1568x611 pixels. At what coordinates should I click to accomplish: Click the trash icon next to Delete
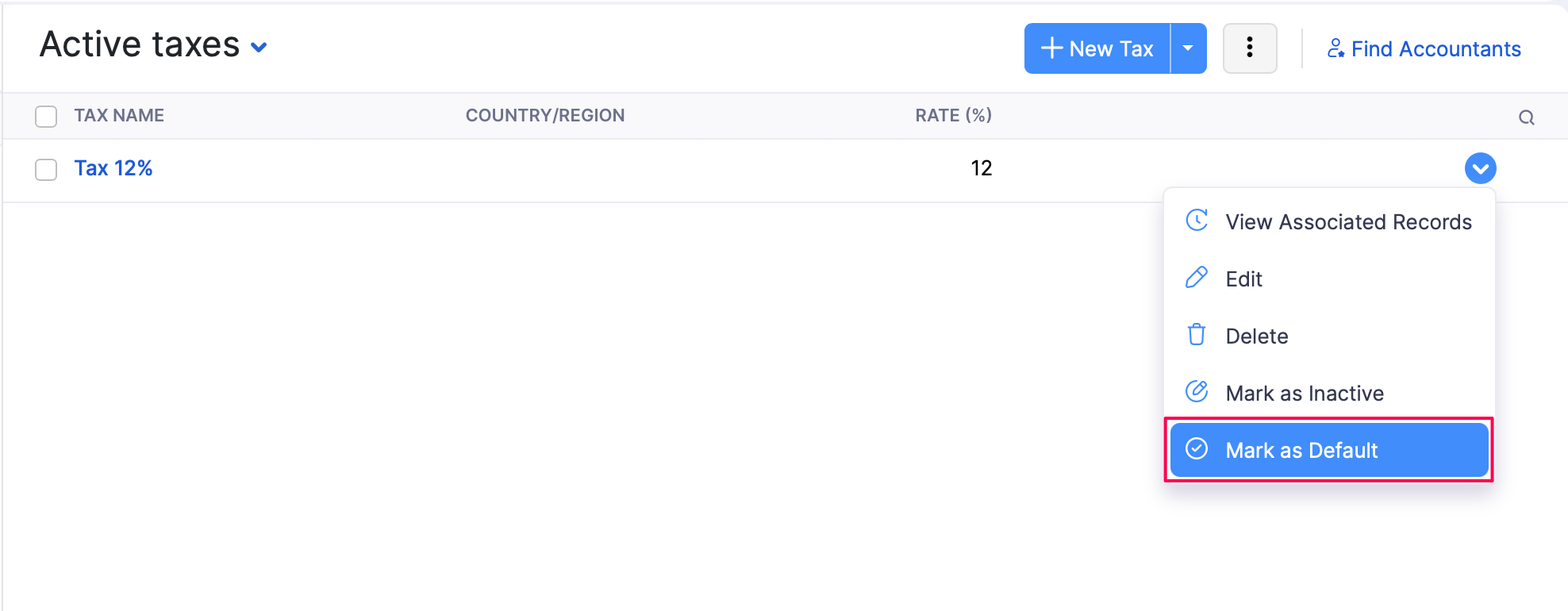tap(1197, 335)
